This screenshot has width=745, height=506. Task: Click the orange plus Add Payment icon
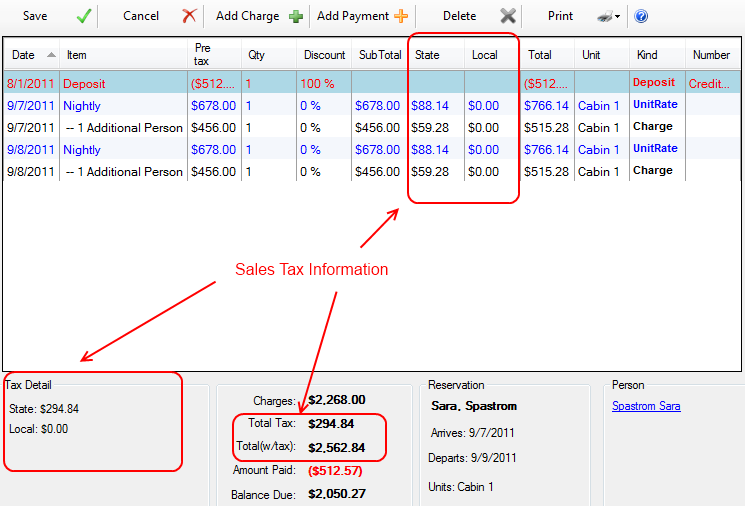coord(401,16)
